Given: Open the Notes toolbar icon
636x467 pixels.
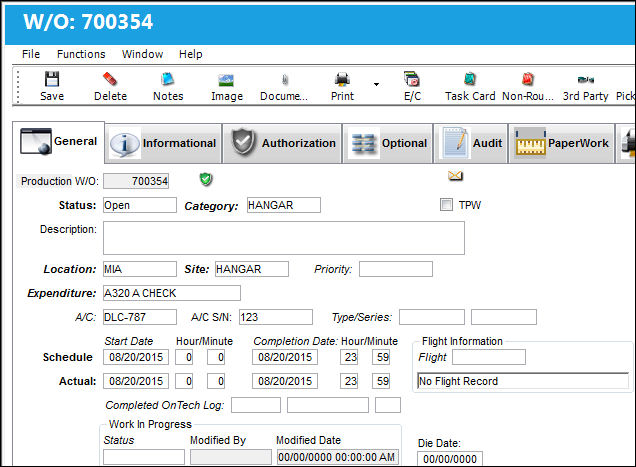Looking at the screenshot, I should [168, 79].
